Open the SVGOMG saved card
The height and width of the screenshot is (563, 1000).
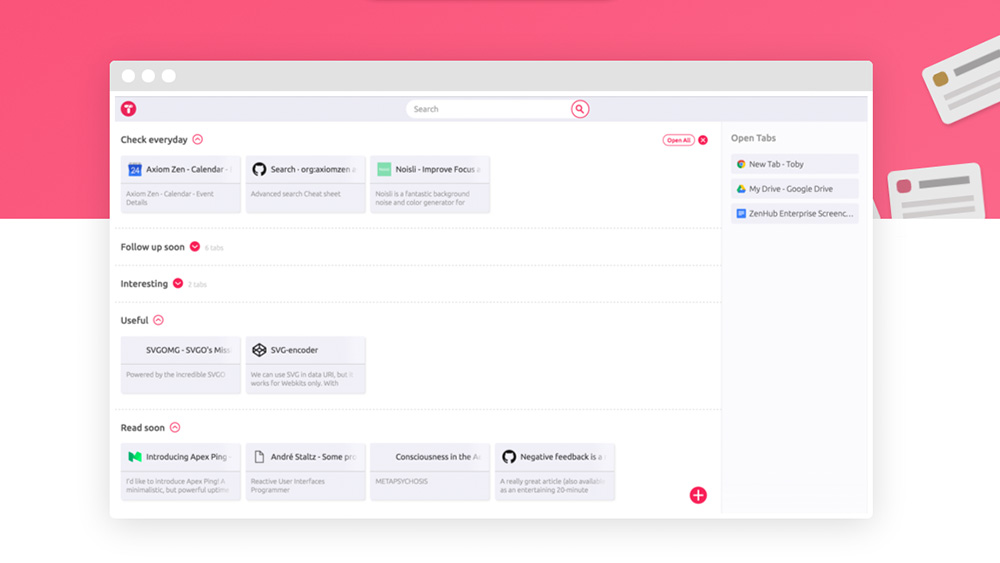coord(181,364)
